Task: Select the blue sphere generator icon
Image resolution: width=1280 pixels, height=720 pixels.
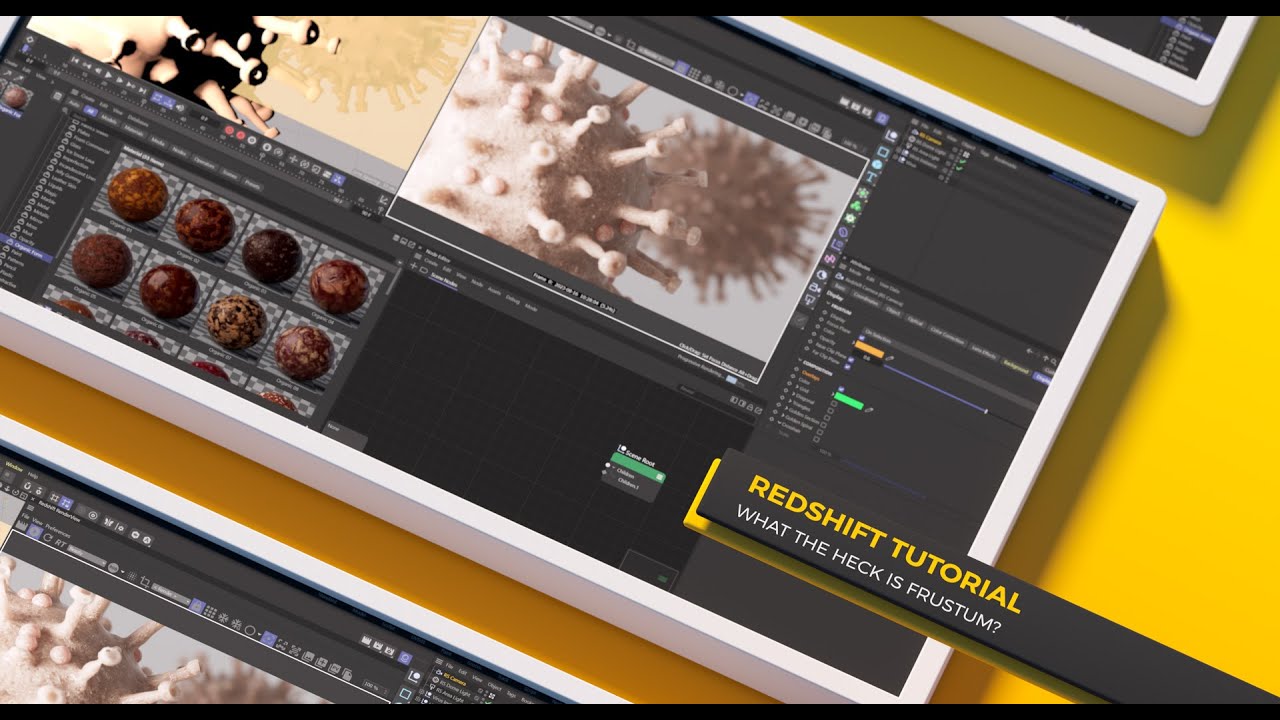Action: (x=876, y=164)
